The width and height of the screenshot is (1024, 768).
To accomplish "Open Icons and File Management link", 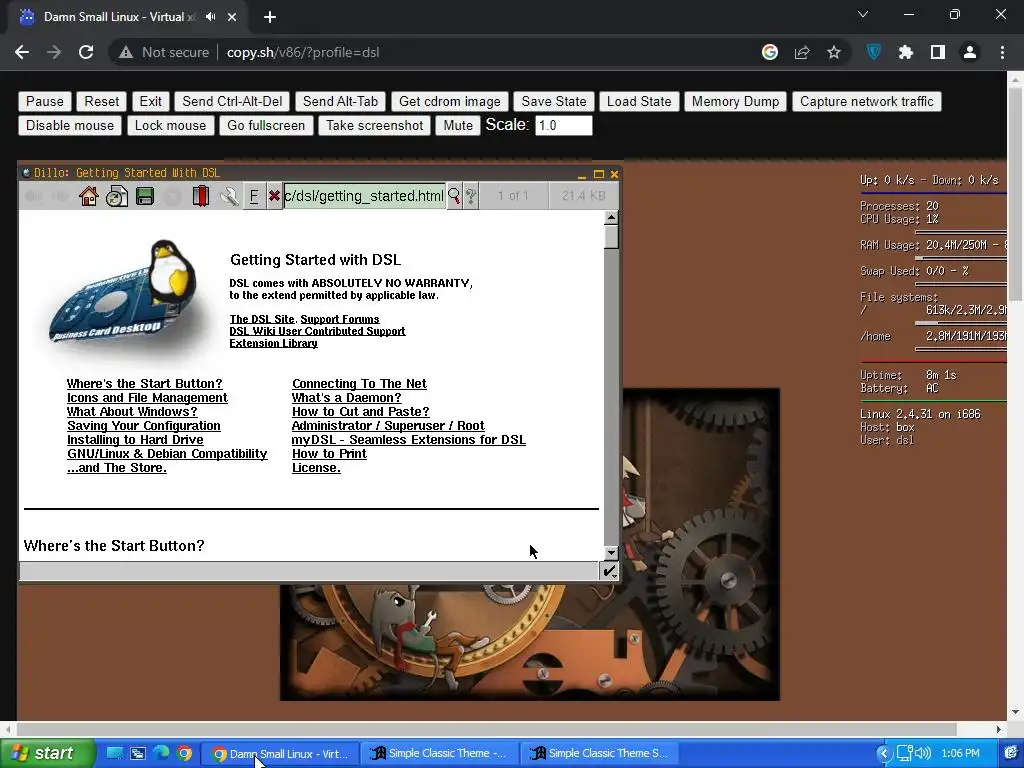I will point(147,398).
